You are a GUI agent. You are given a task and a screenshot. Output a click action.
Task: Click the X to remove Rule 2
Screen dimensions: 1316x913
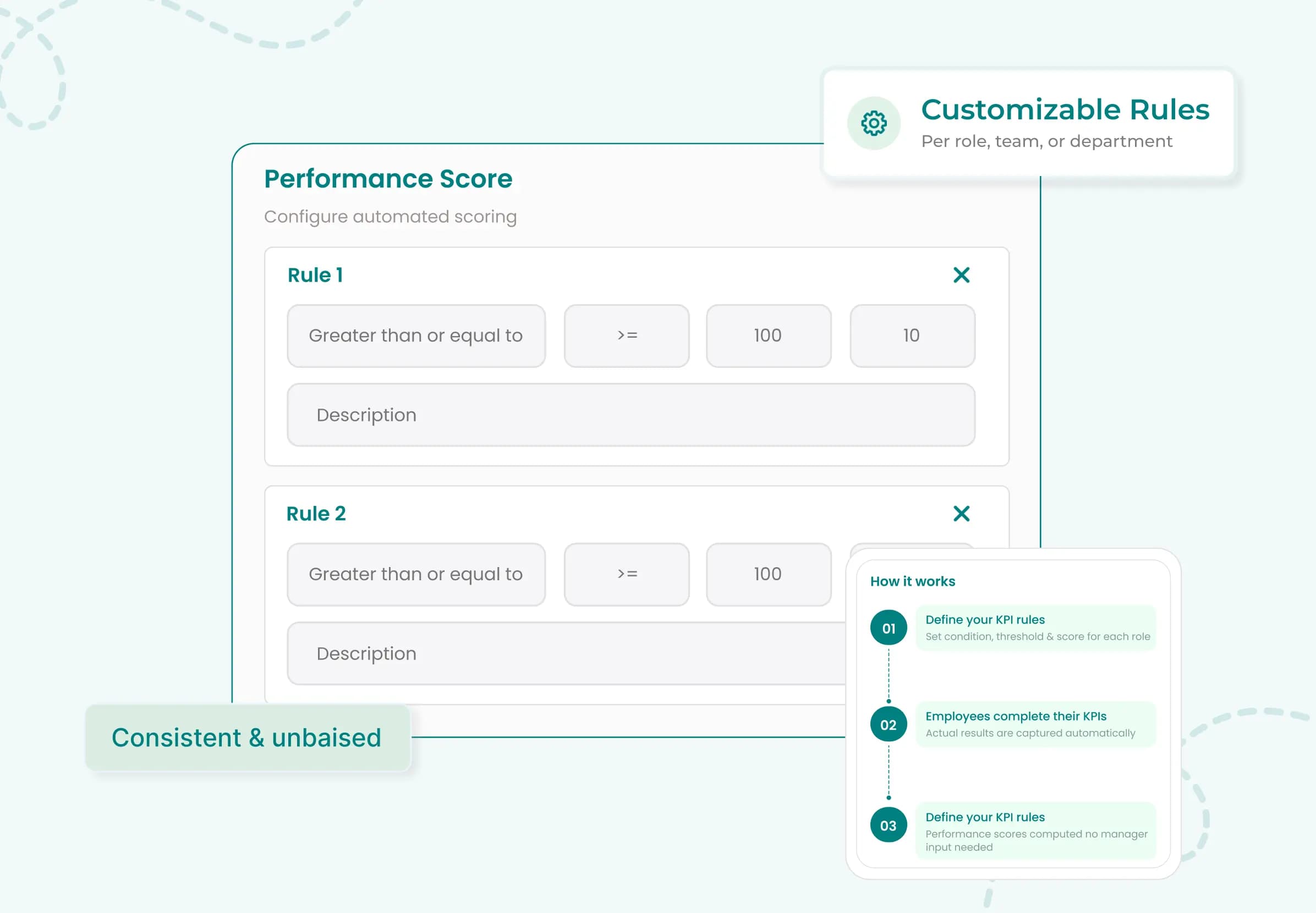point(961,513)
